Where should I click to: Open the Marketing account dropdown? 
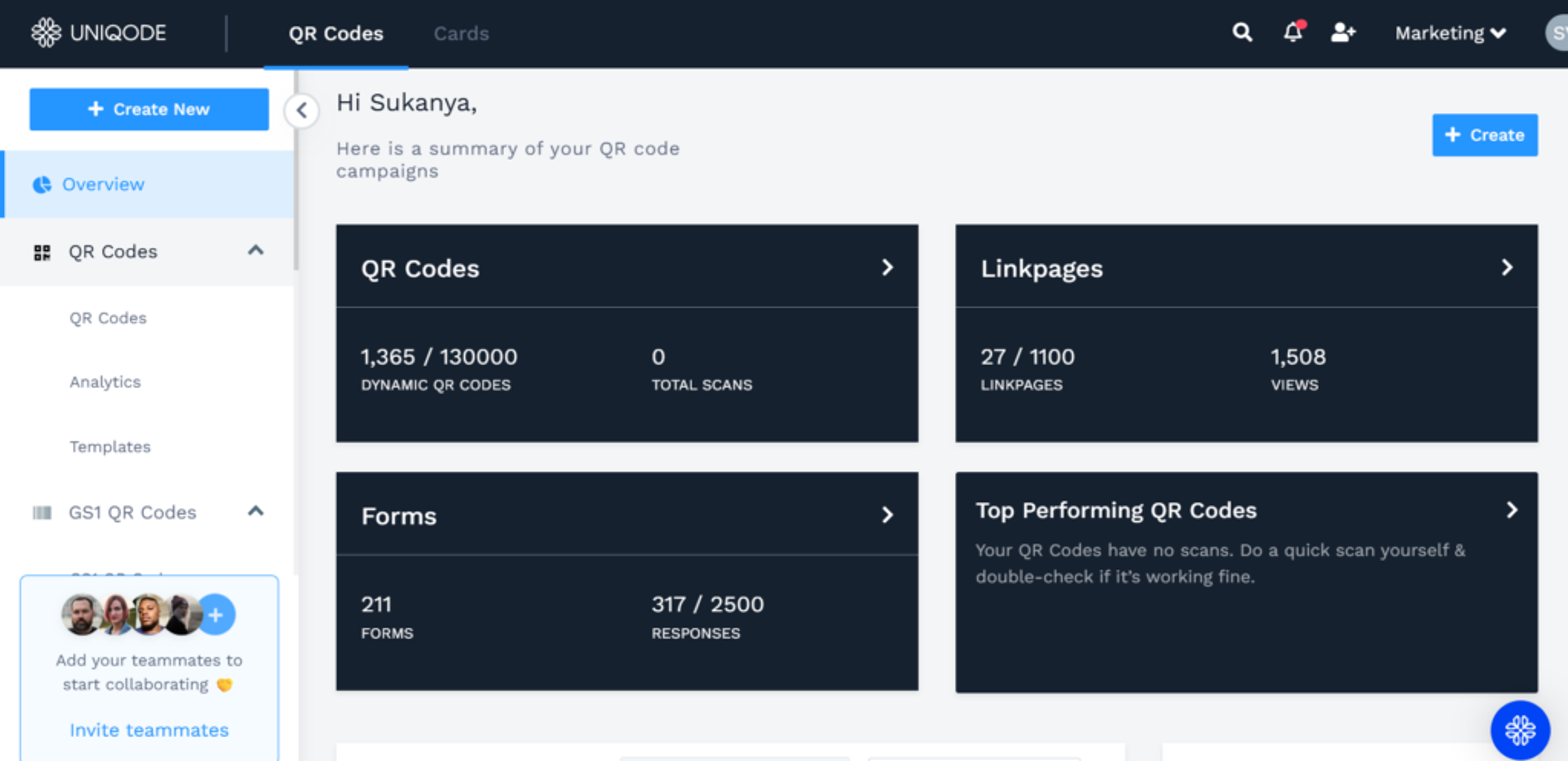coord(1450,33)
